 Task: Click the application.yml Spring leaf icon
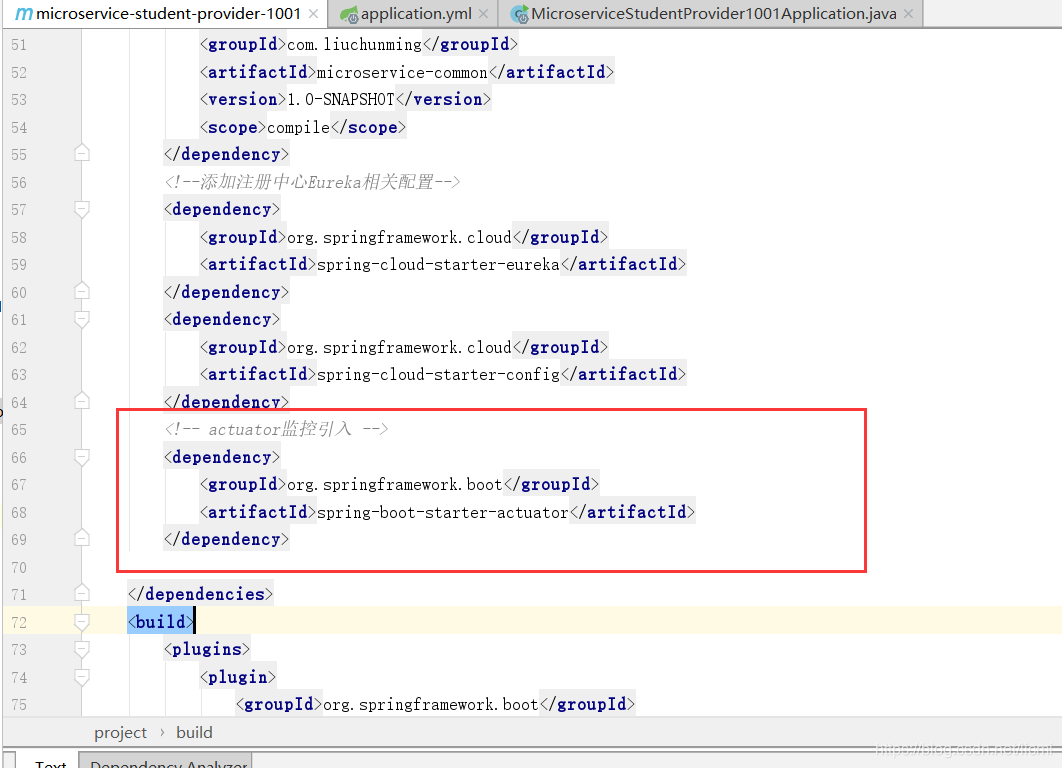[x=349, y=14]
